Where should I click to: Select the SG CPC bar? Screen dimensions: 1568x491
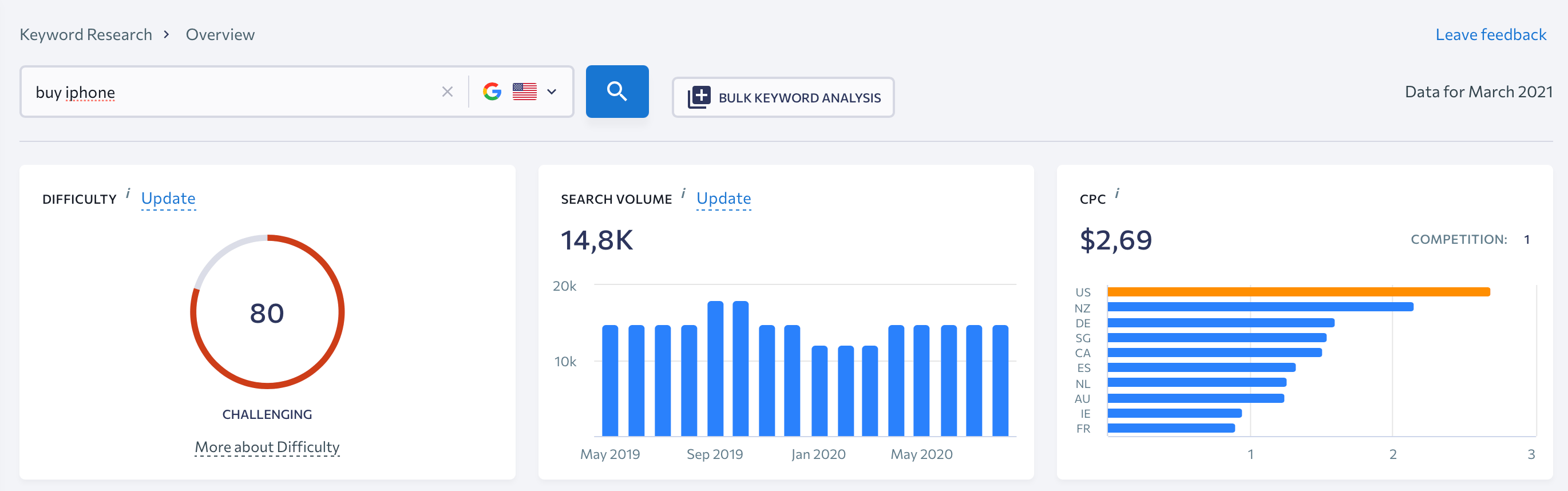(x=1217, y=338)
